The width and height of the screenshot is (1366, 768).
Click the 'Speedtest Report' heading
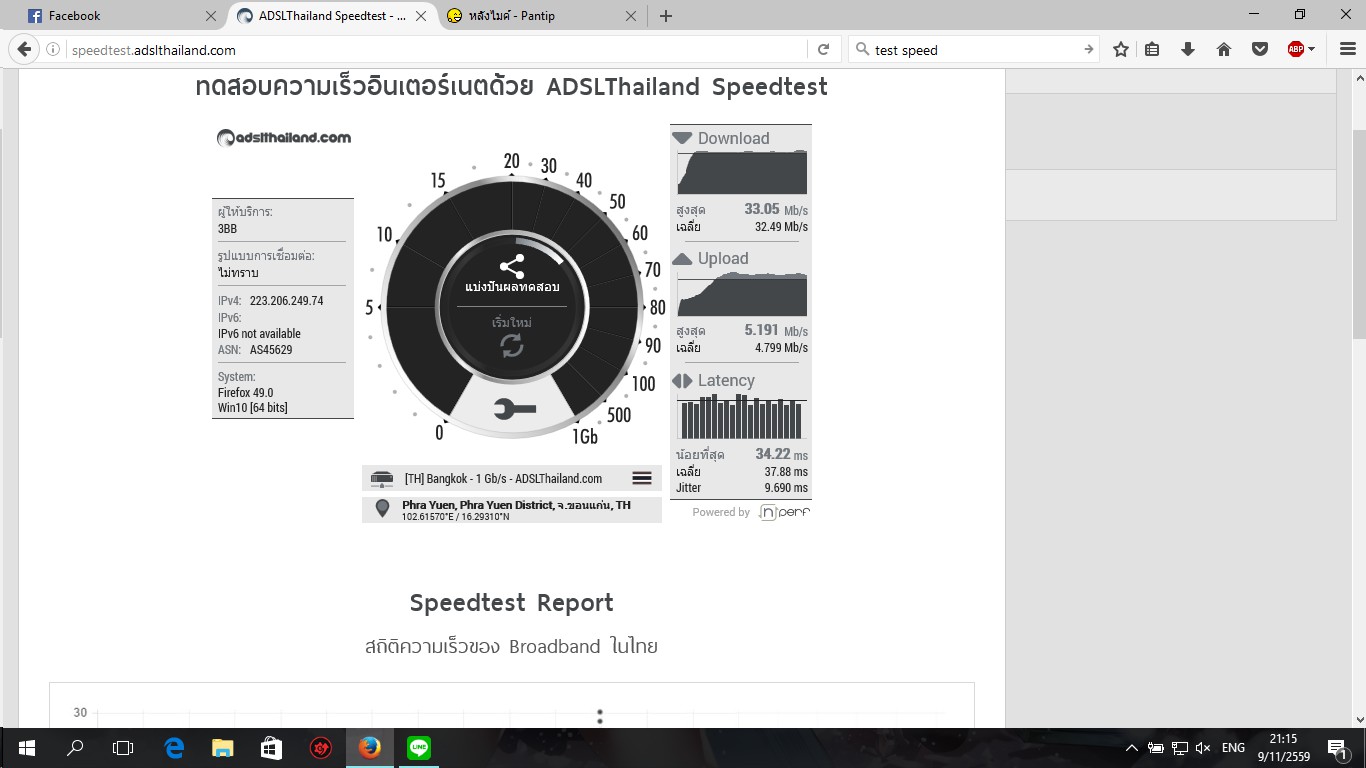(512, 603)
